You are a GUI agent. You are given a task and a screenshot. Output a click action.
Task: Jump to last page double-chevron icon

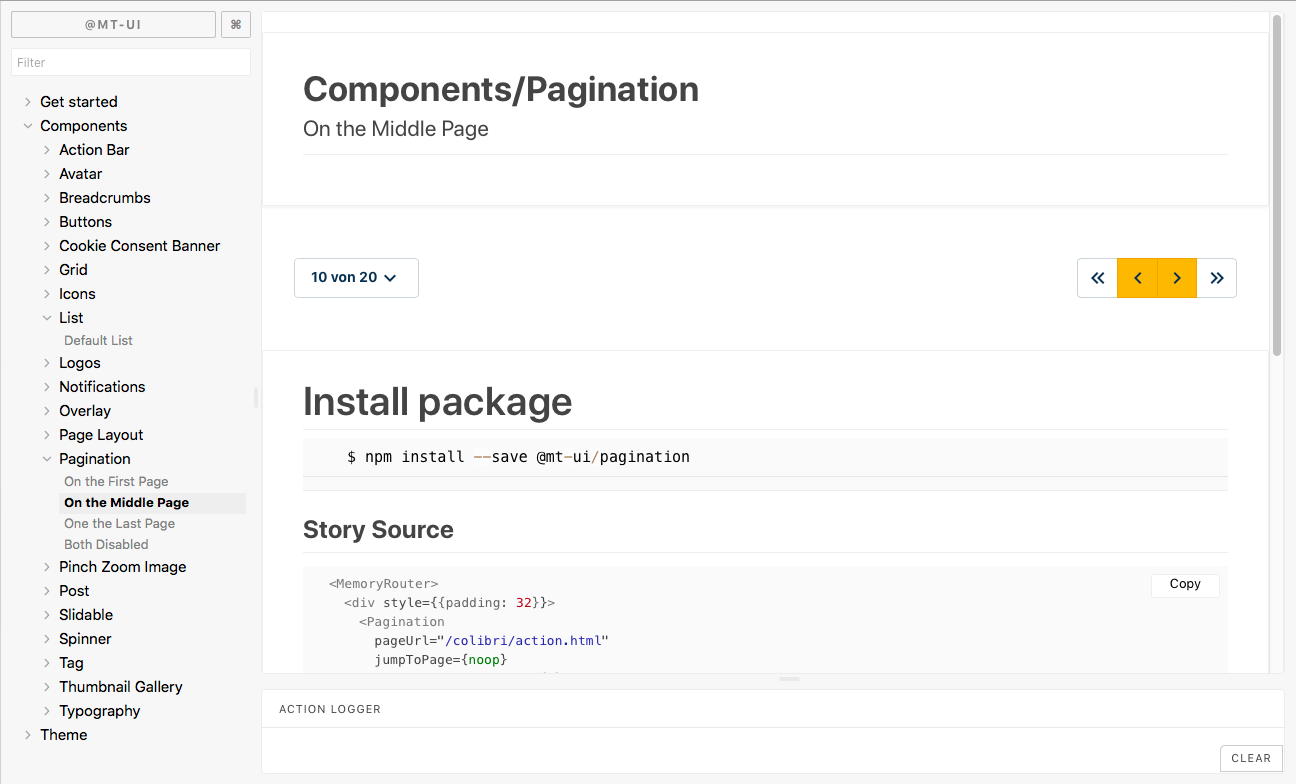(x=1217, y=278)
